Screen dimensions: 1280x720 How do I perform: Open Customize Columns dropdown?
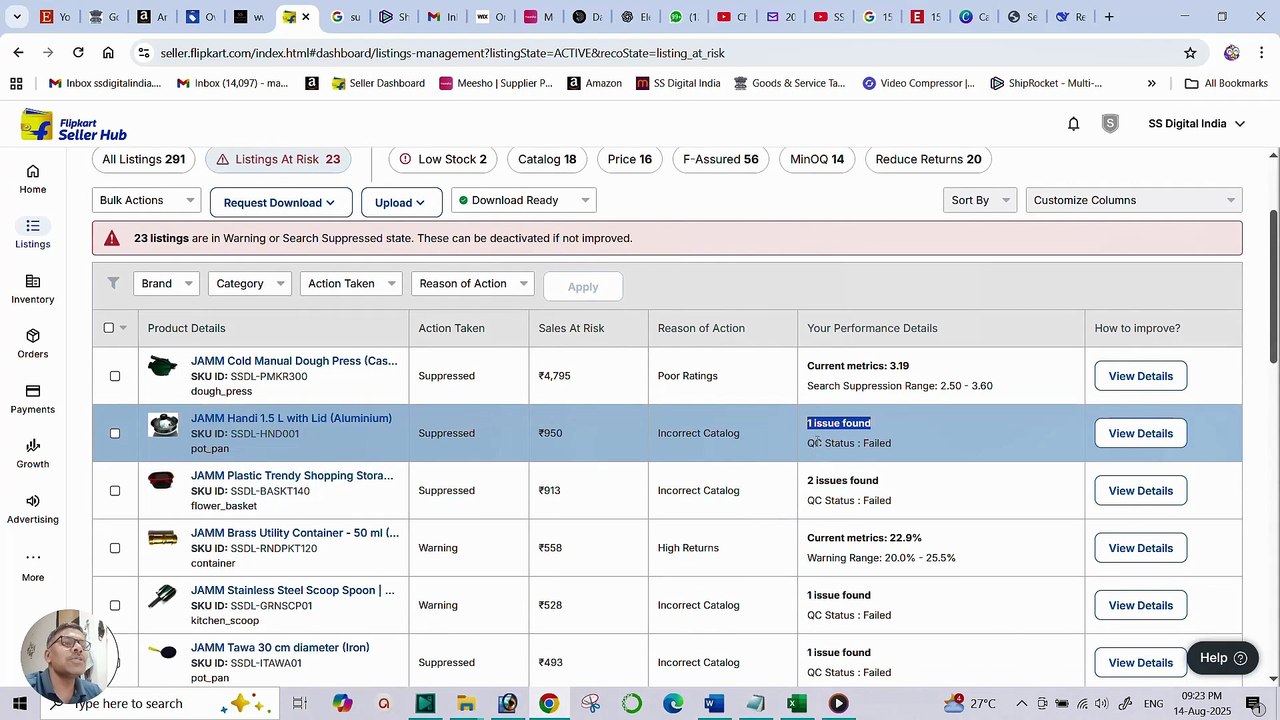[x=1134, y=200]
